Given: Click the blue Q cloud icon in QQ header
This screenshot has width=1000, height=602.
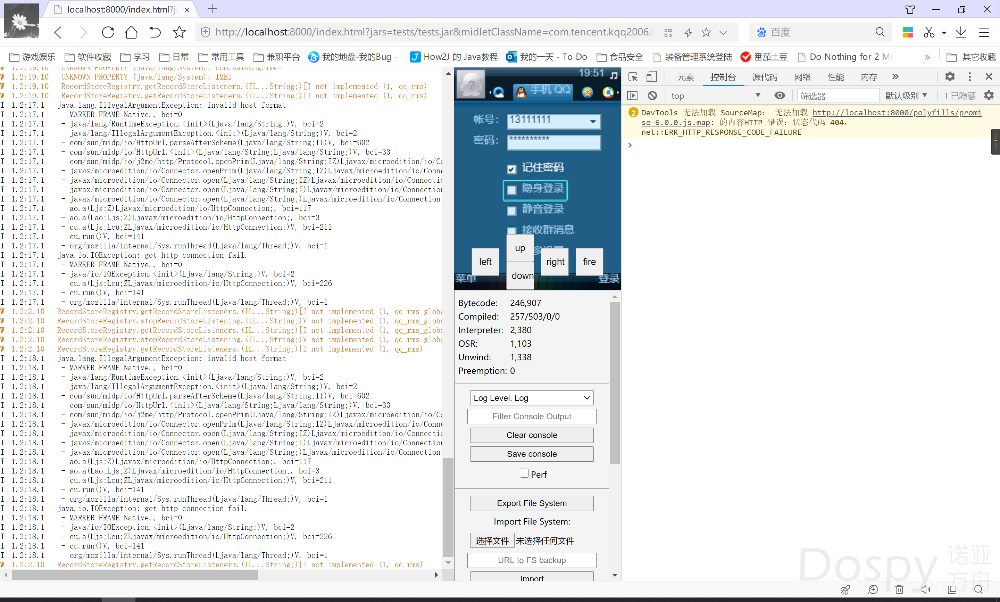Looking at the screenshot, I should coord(499,92).
